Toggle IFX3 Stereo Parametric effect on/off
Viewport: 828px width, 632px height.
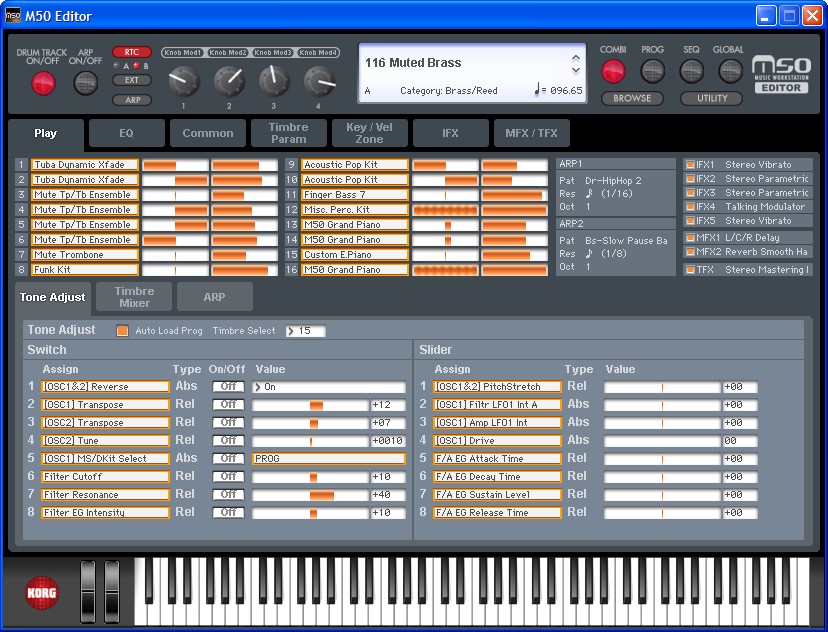690,193
